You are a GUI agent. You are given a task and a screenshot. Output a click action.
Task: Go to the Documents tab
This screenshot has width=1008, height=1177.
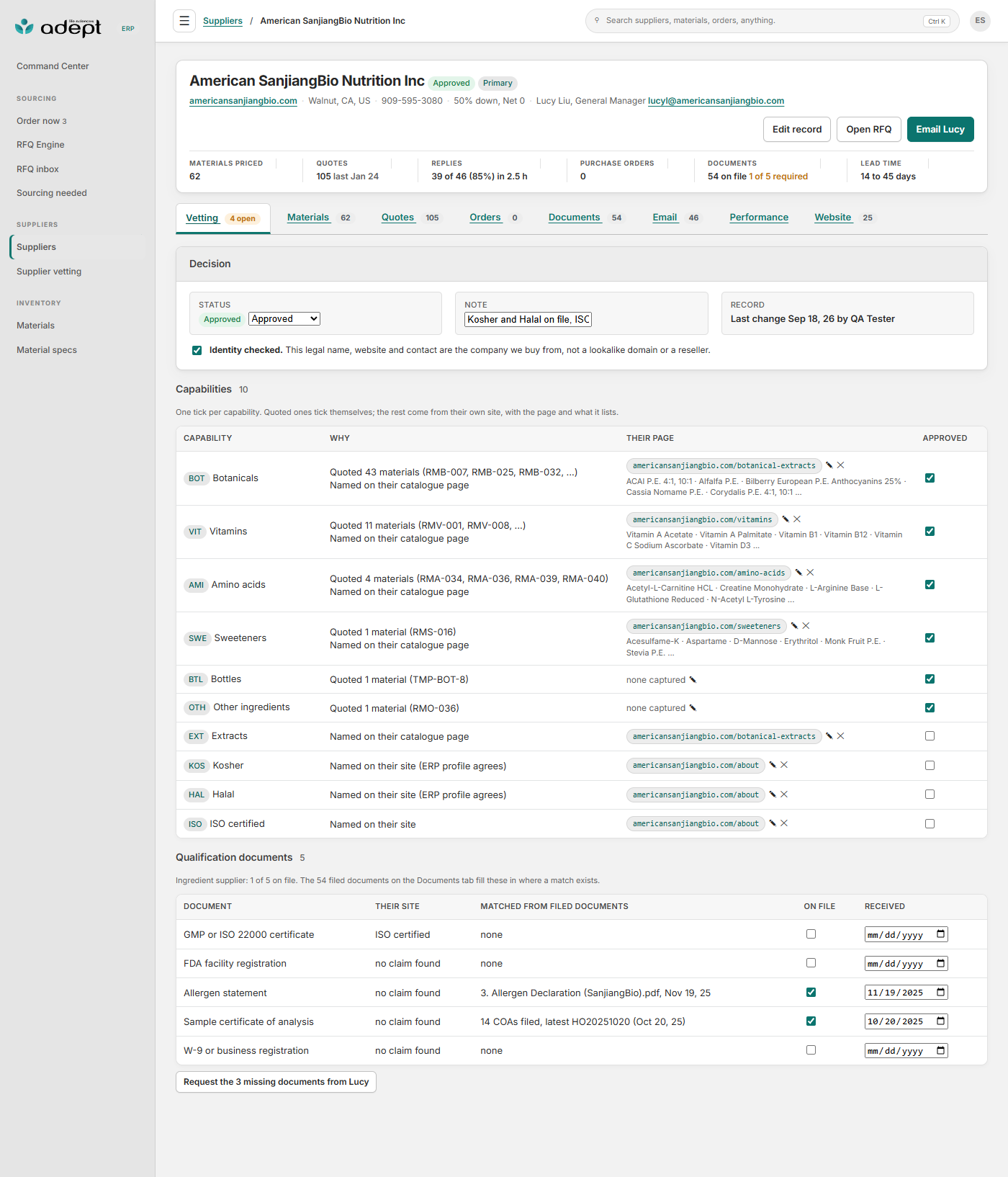[585, 218]
